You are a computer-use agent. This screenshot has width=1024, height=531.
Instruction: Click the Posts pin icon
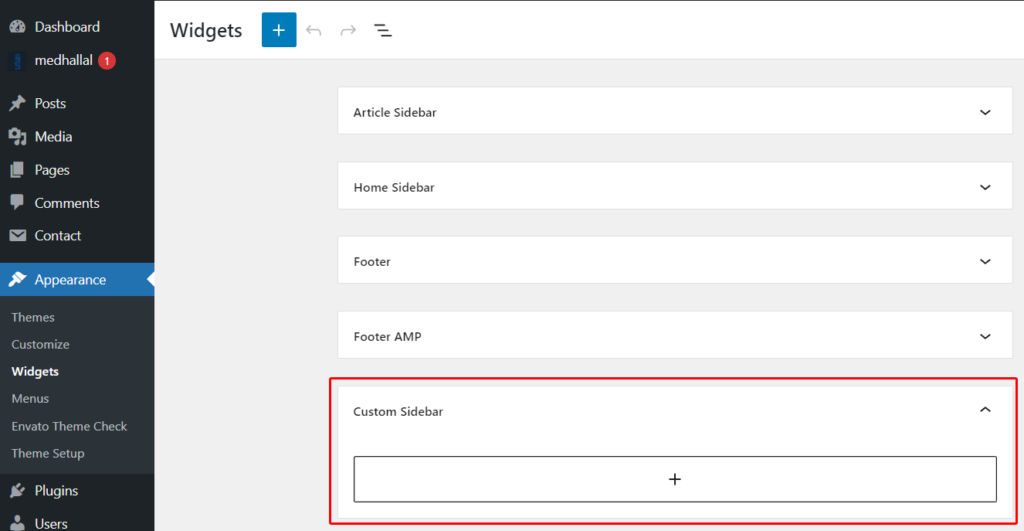coord(18,103)
